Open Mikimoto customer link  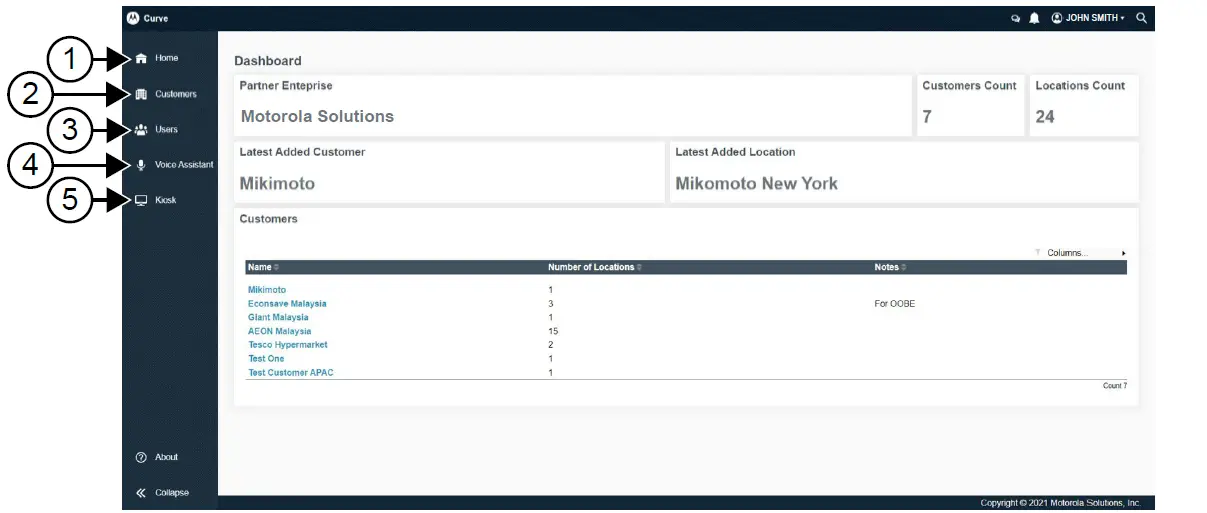(267, 290)
